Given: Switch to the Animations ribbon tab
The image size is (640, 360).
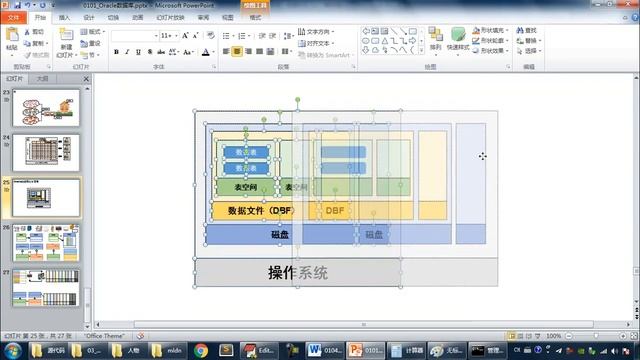Looking at the screenshot, I should tap(138, 18).
